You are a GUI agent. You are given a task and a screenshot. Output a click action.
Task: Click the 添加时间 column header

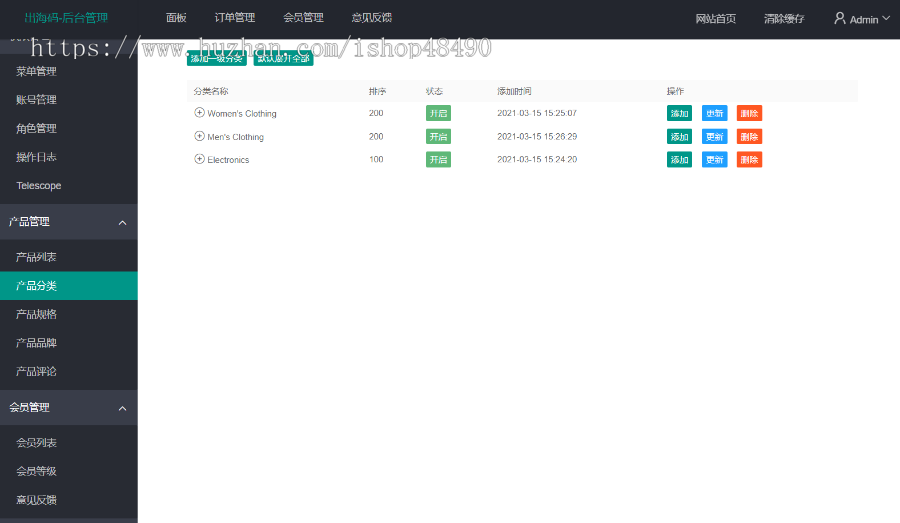click(514, 91)
